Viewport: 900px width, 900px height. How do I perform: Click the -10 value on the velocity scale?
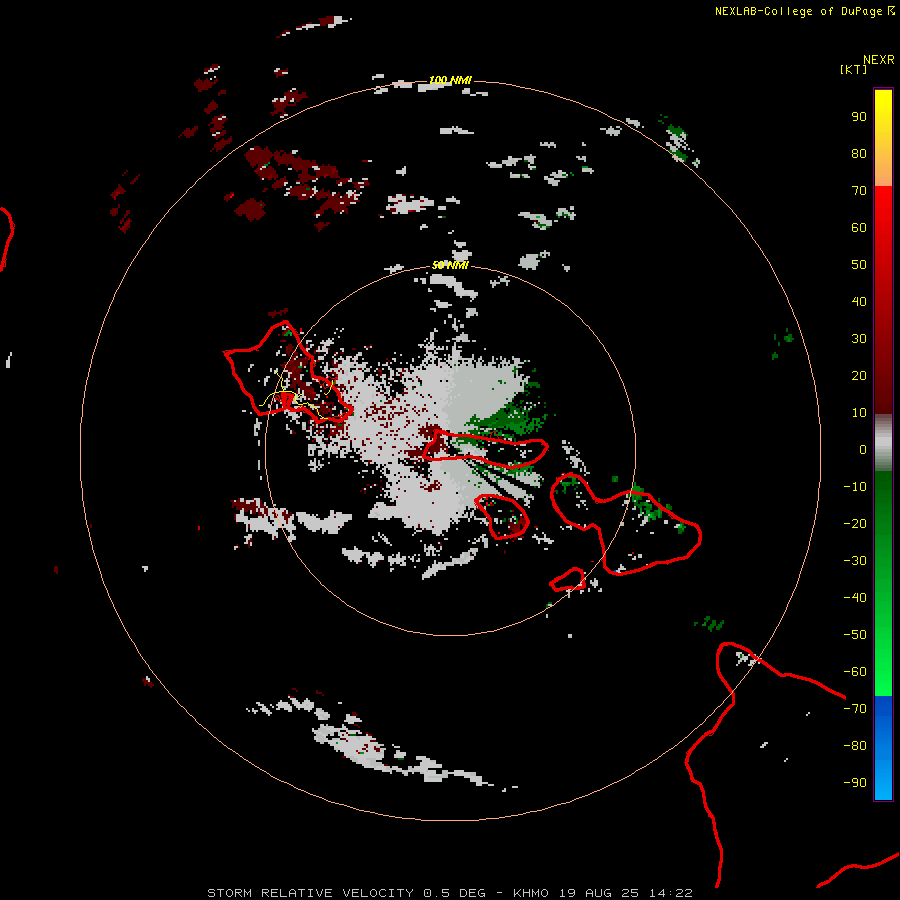point(855,487)
